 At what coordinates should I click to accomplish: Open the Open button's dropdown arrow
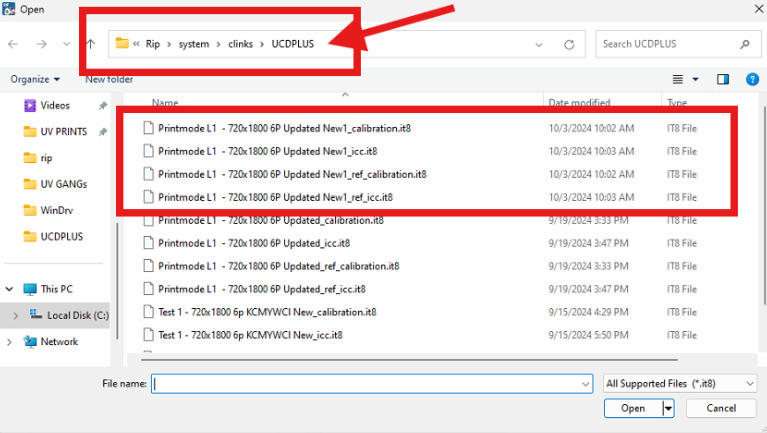pos(668,408)
